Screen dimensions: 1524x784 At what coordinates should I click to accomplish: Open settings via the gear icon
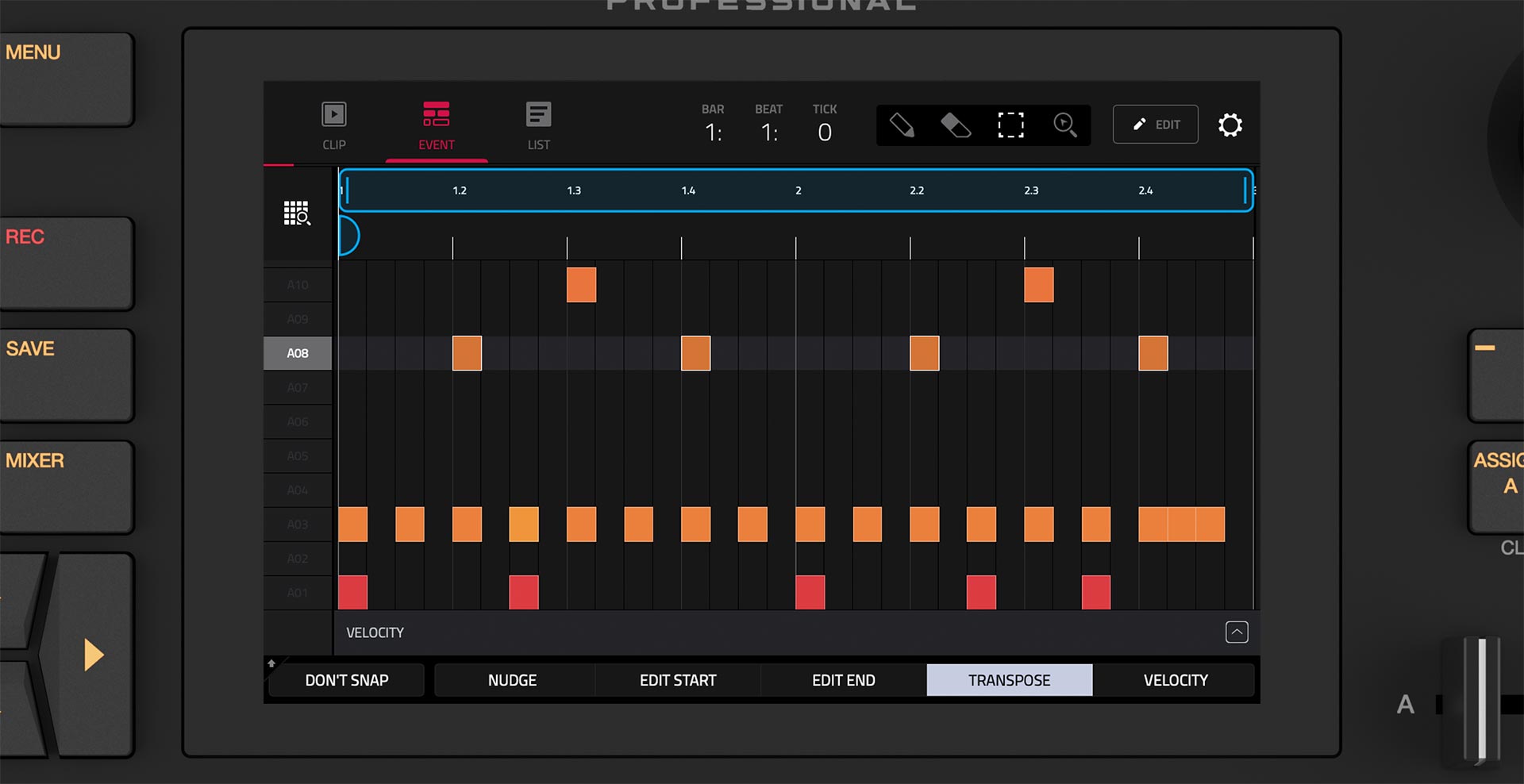(x=1230, y=125)
